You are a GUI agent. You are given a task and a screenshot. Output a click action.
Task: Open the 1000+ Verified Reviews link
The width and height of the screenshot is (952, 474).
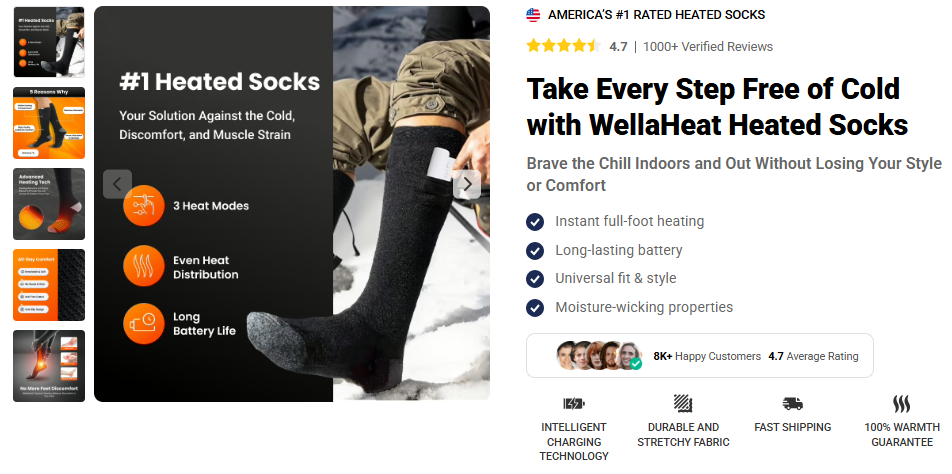coord(708,47)
